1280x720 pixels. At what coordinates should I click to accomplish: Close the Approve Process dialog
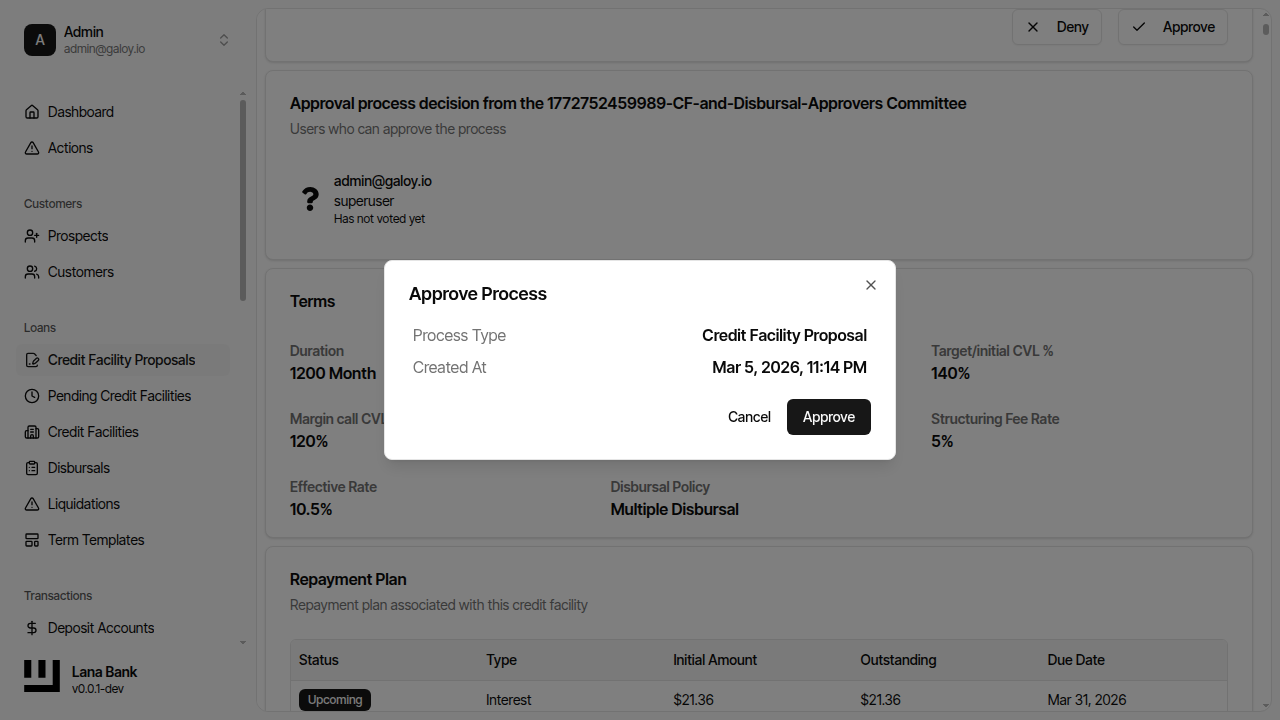[870, 285]
